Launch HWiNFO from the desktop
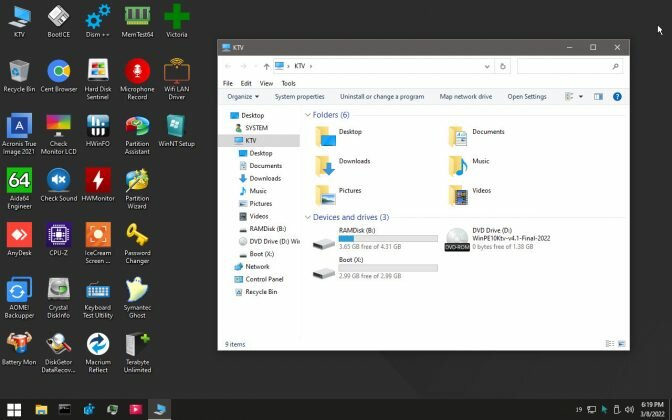This screenshot has height=420, width=672. pyautogui.click(x=98, y=131)
